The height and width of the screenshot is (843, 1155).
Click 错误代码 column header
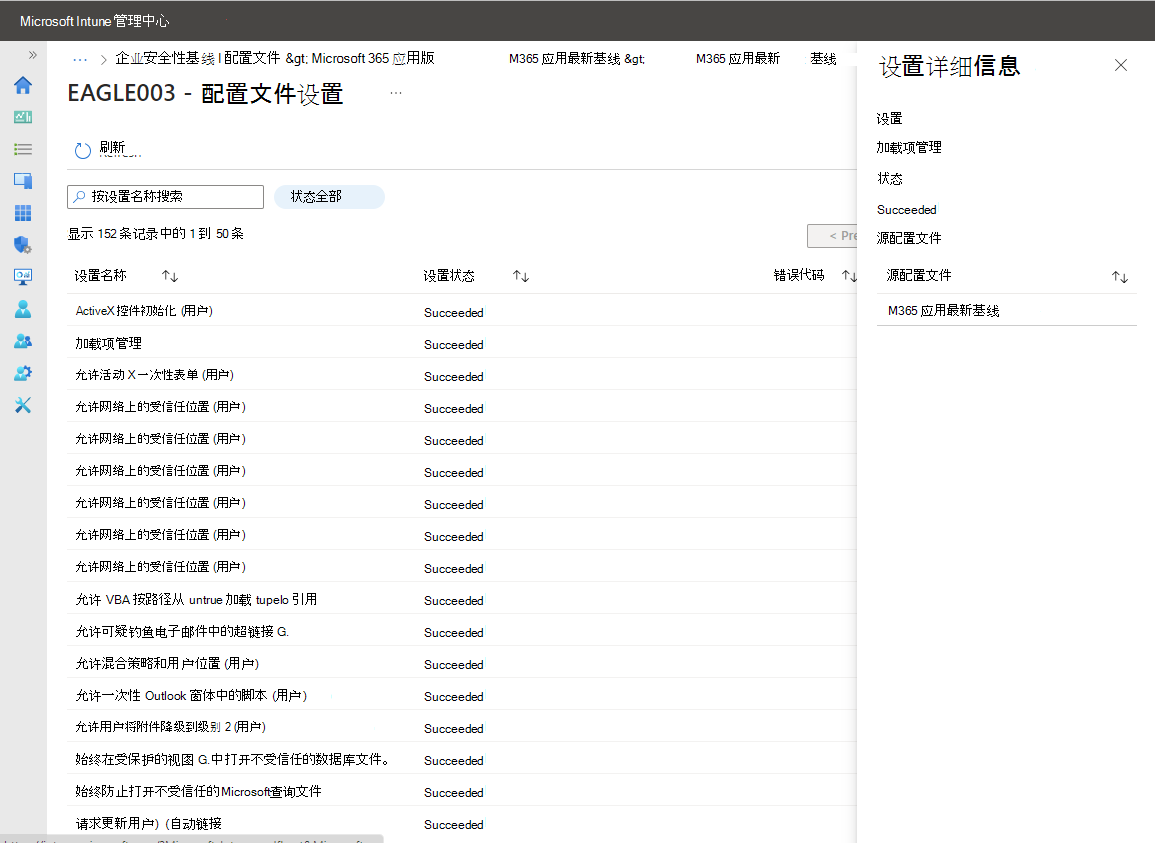[798, 275]
